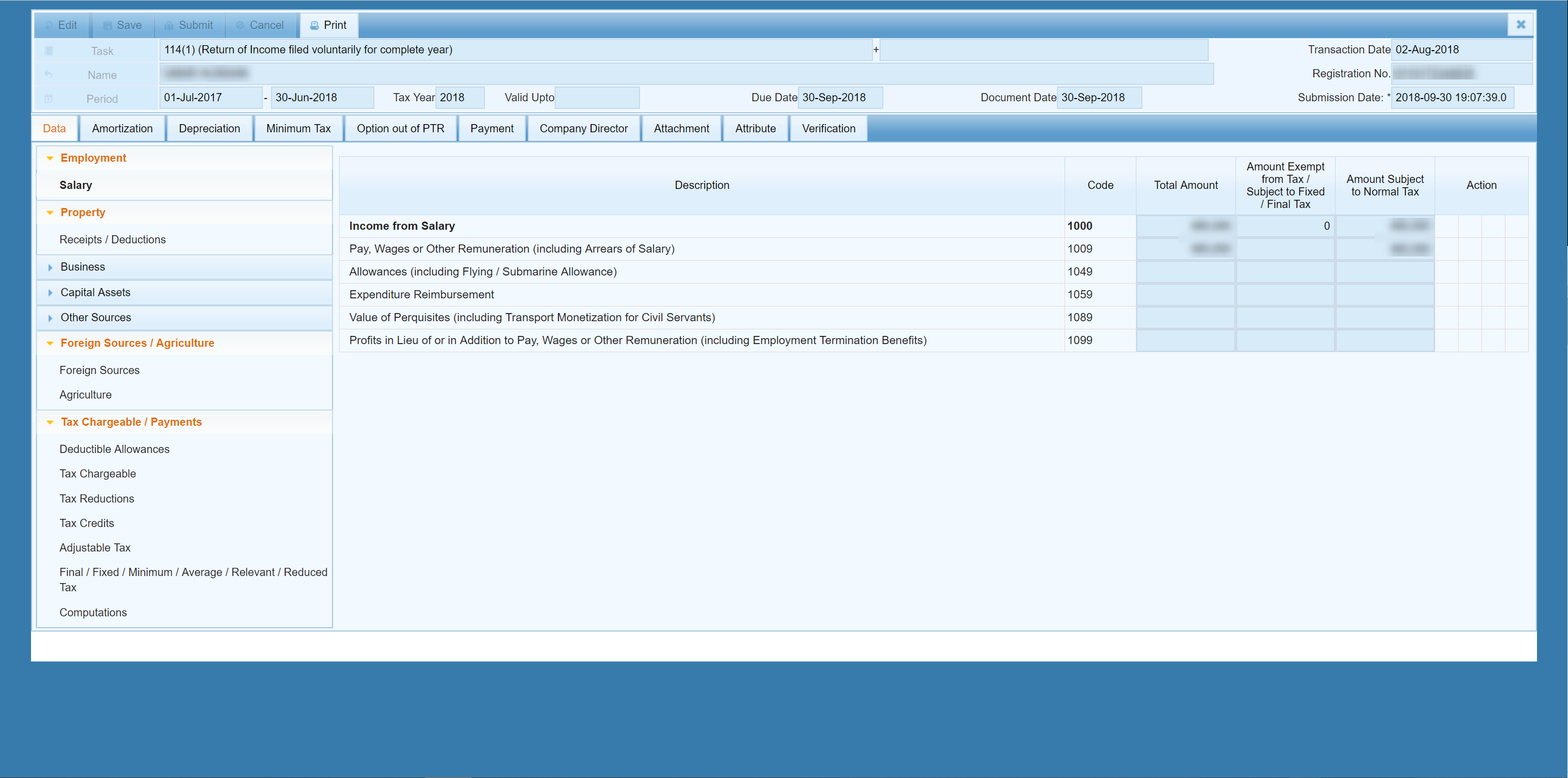The image size is (1568, 778).
Task: Click the Code column header
Action: 1100,185
